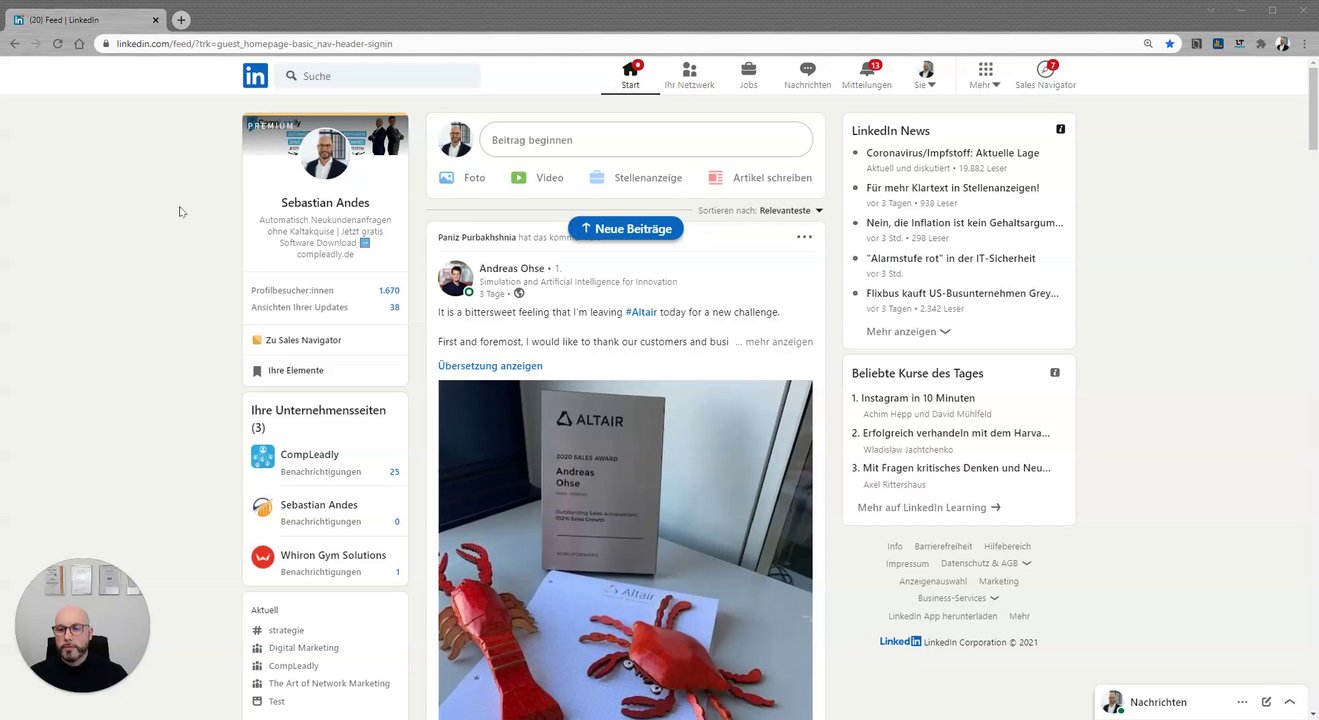1319x720 pixels.
Task: Expand Datenschutz & AGB footer menu
Action: [x=986, y=564]
